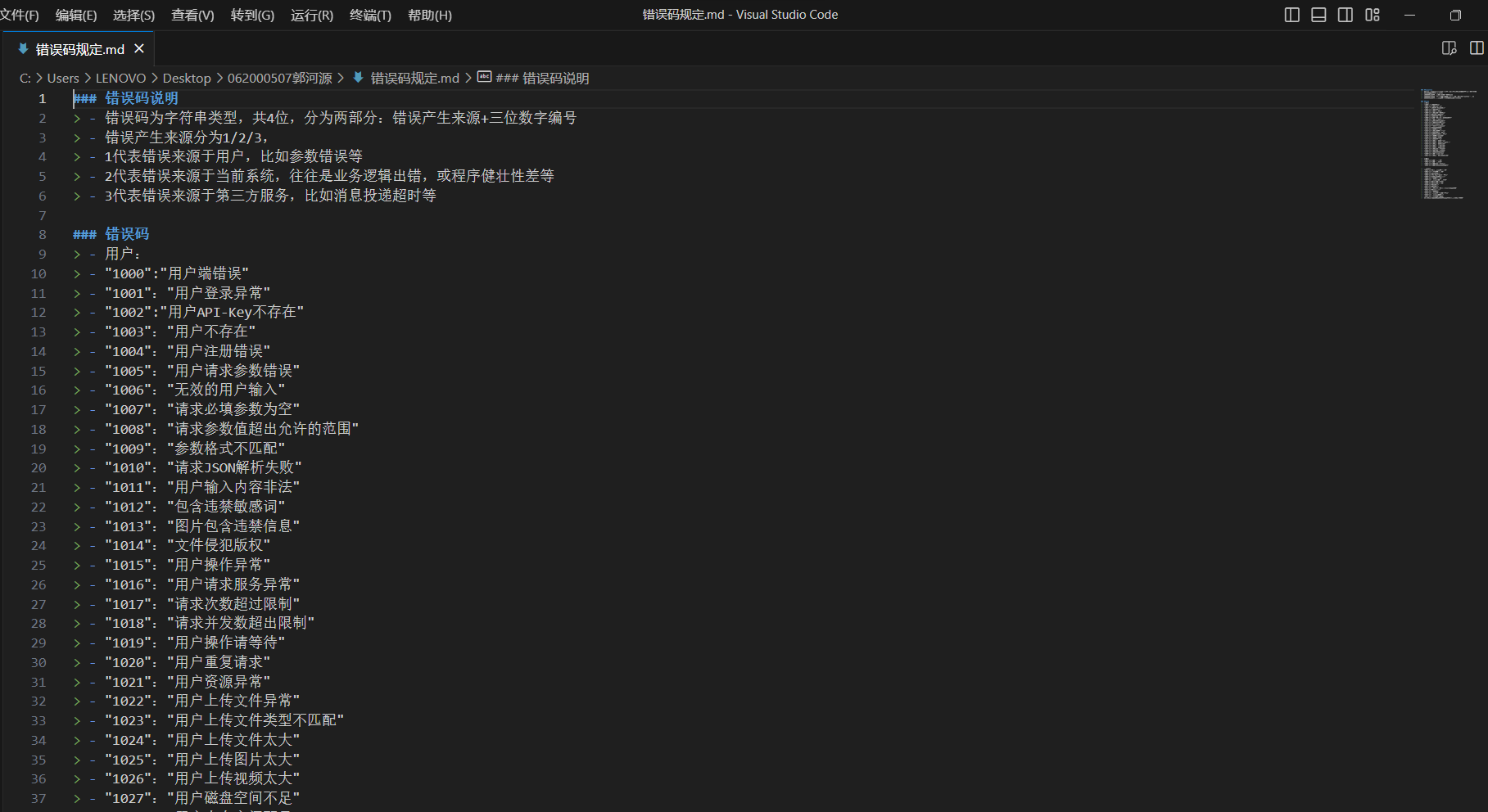Open the 文件(F) menu
Viewport: 1488px width, 812px height.
click(x=20, y=16)
